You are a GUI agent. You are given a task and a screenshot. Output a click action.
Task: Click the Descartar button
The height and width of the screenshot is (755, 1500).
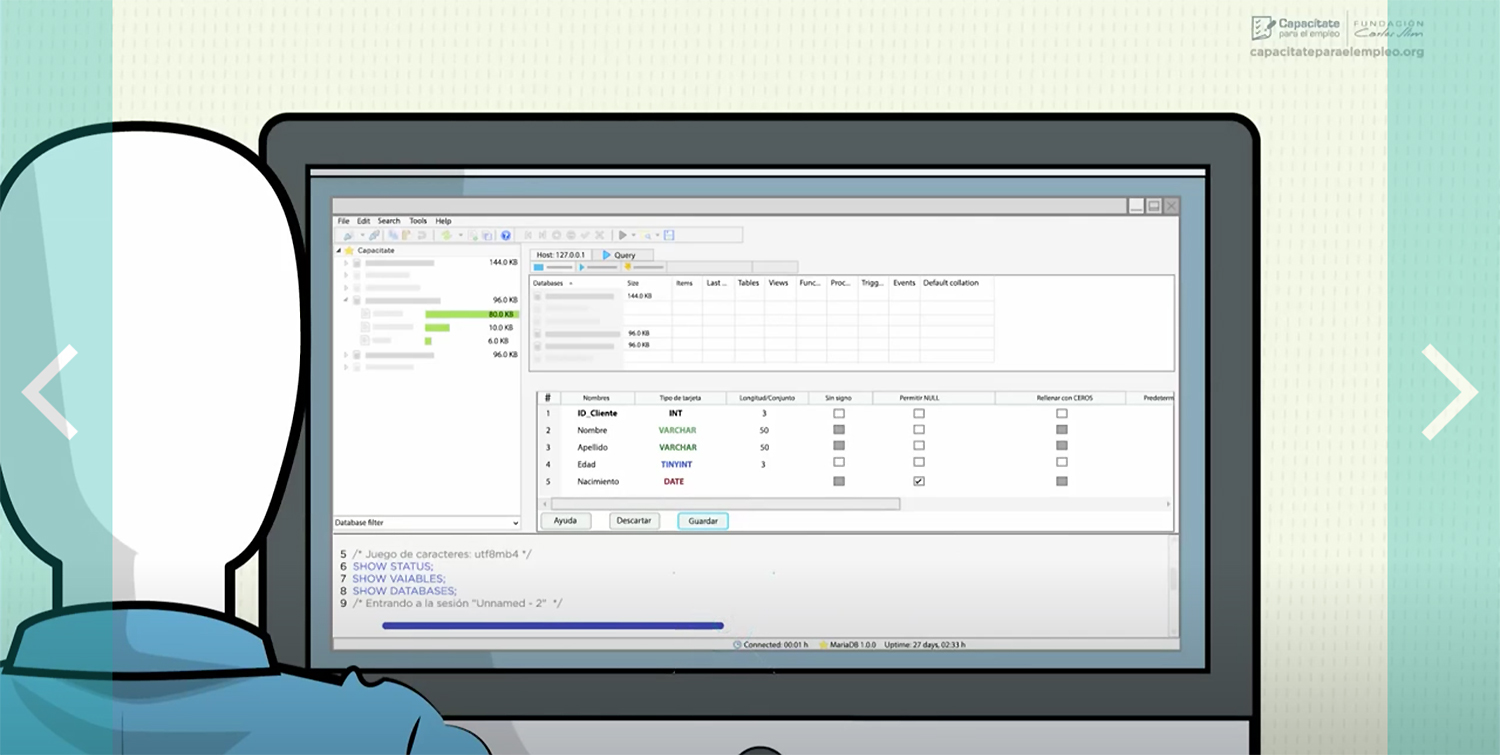tap(634, 521)
